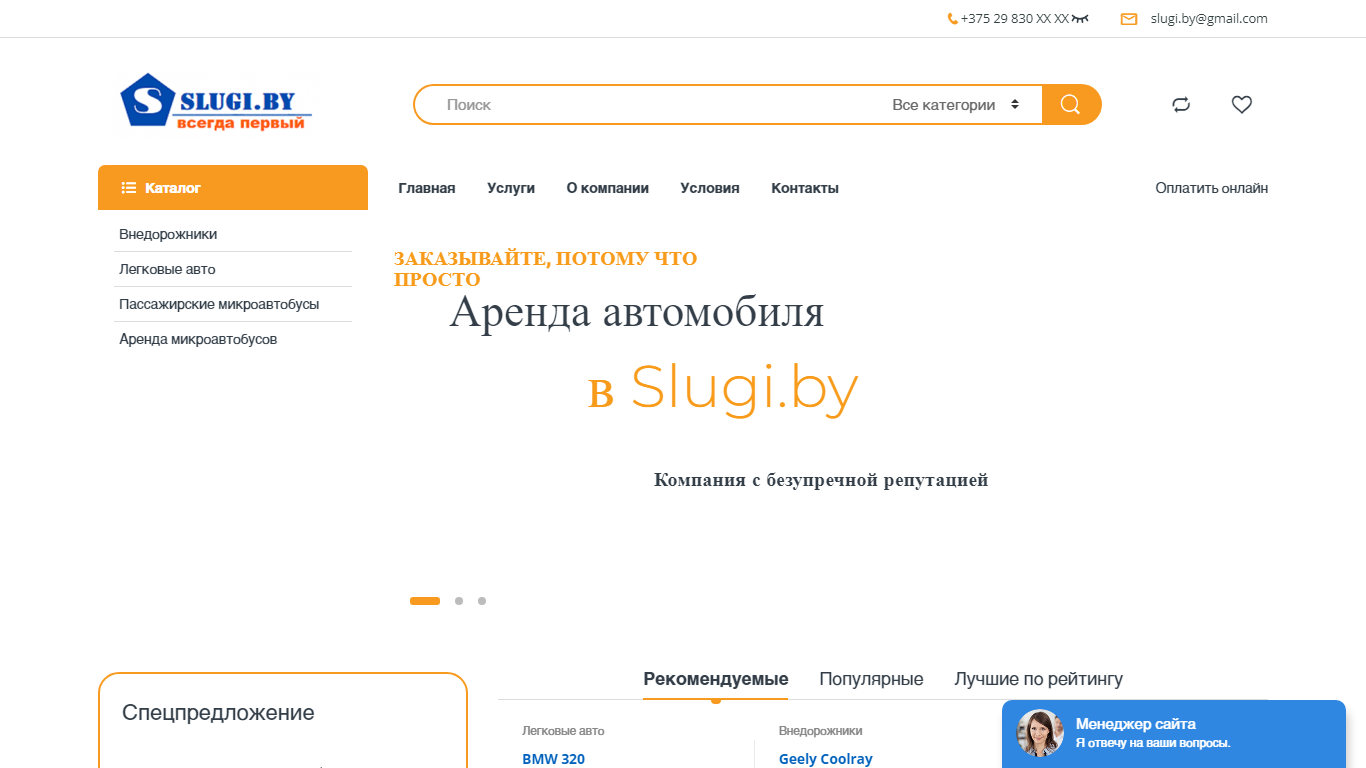Open the Контакты page
Image resolution: width=1366 pixels, height=768 pixels.
[x=805, y=188]
